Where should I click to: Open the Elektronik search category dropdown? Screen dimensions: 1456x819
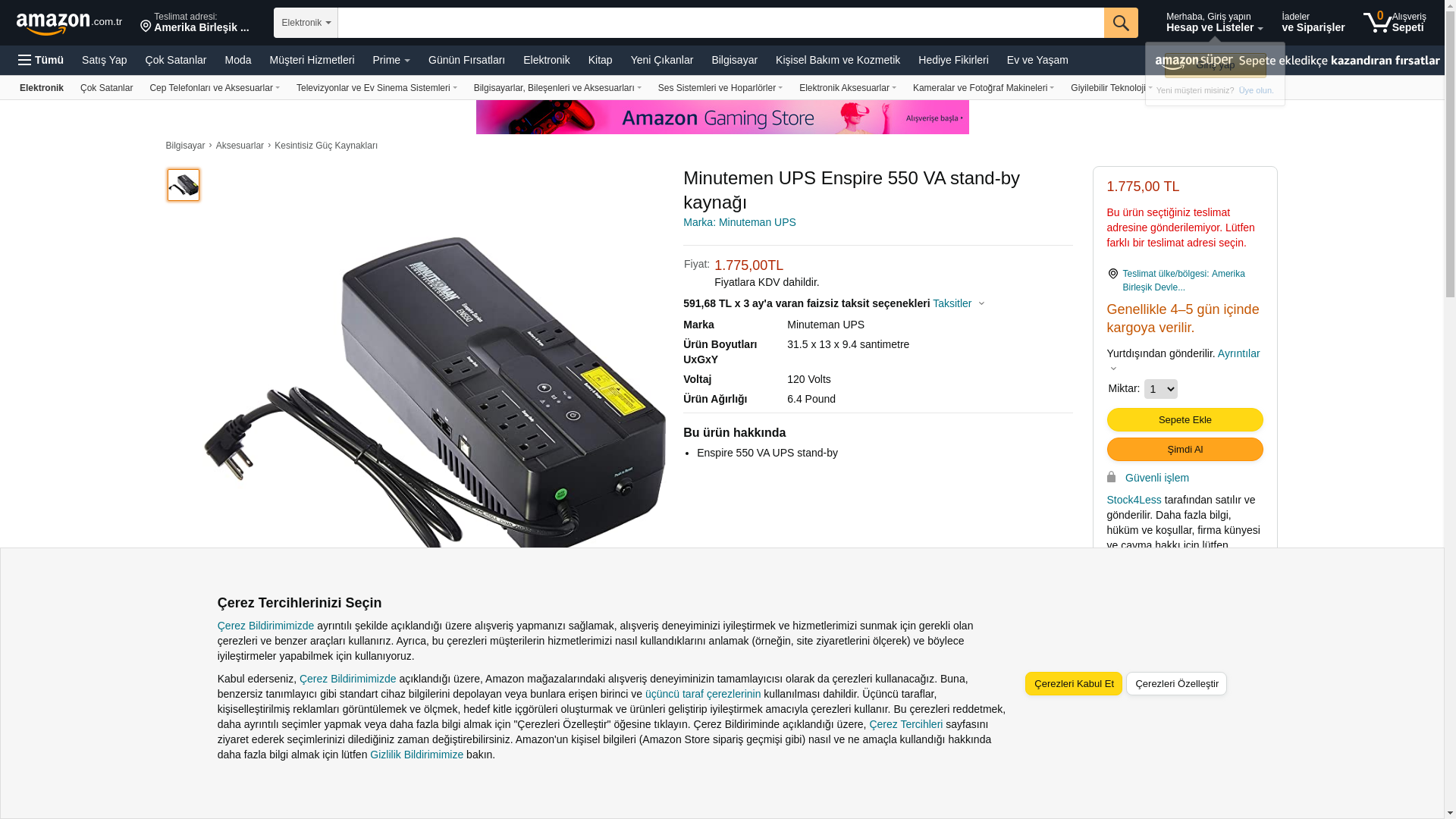(x=306, y=23)
